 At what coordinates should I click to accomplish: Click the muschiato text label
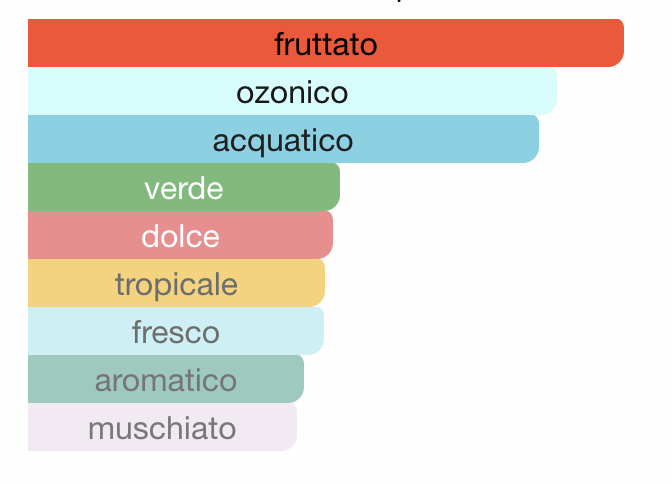[162, 427]
